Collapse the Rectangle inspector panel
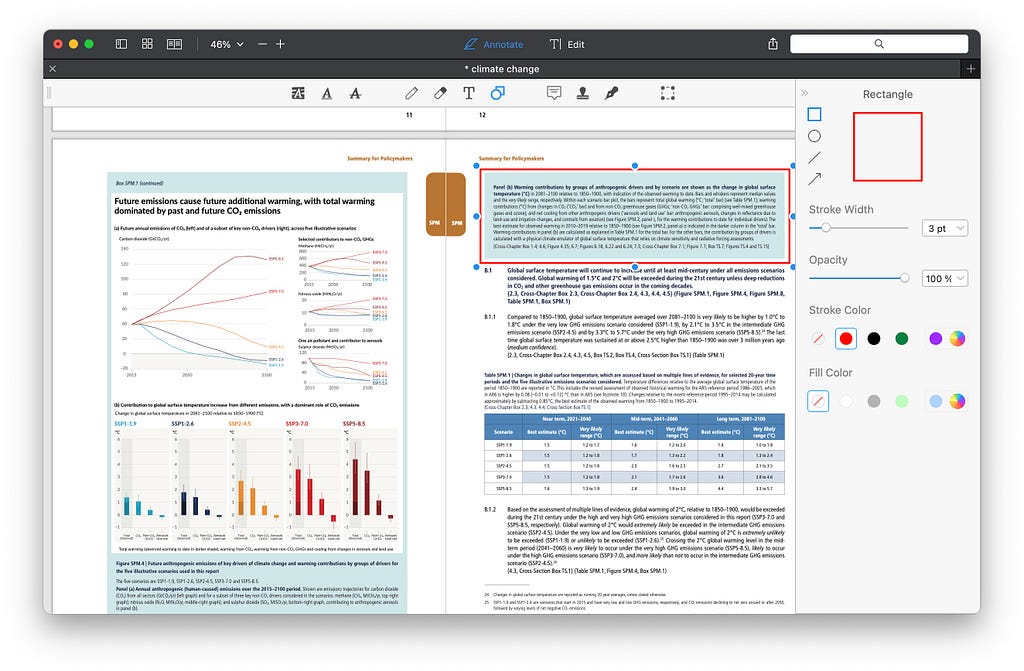 pyautogui.click(x=805, y=93)
